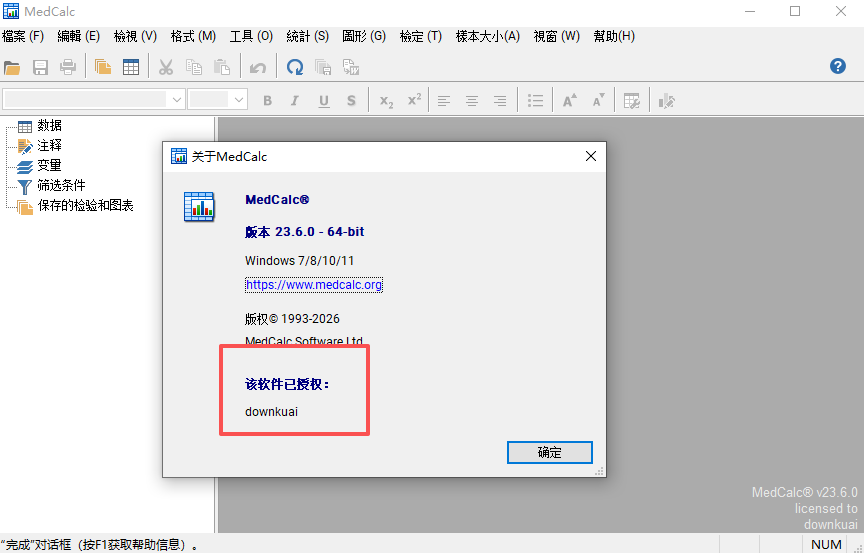Close the 关于MedCalc dialog
864x553 pixels.
(x=591, y=156)
